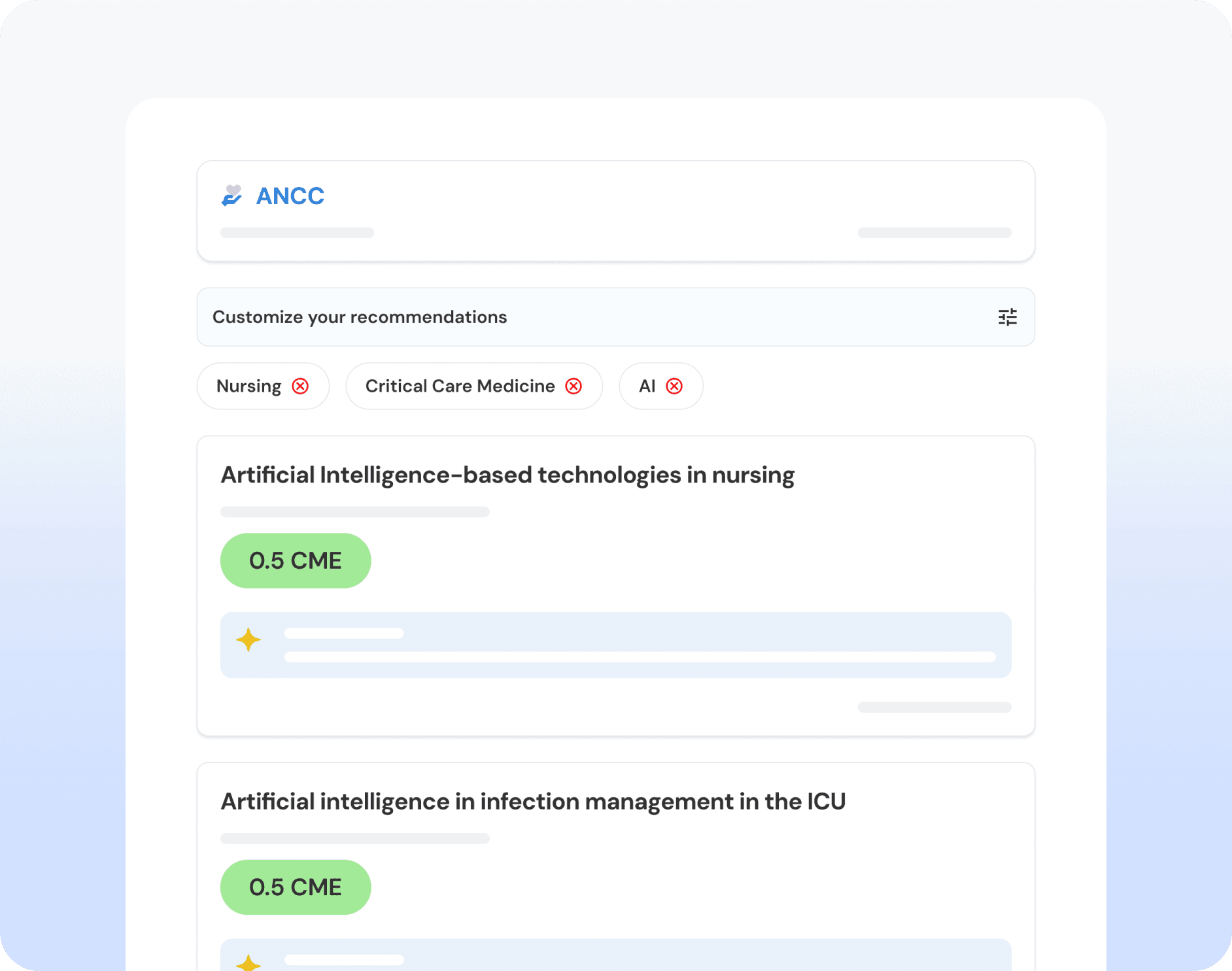Select the AI filter chip label

click(647, 386)
